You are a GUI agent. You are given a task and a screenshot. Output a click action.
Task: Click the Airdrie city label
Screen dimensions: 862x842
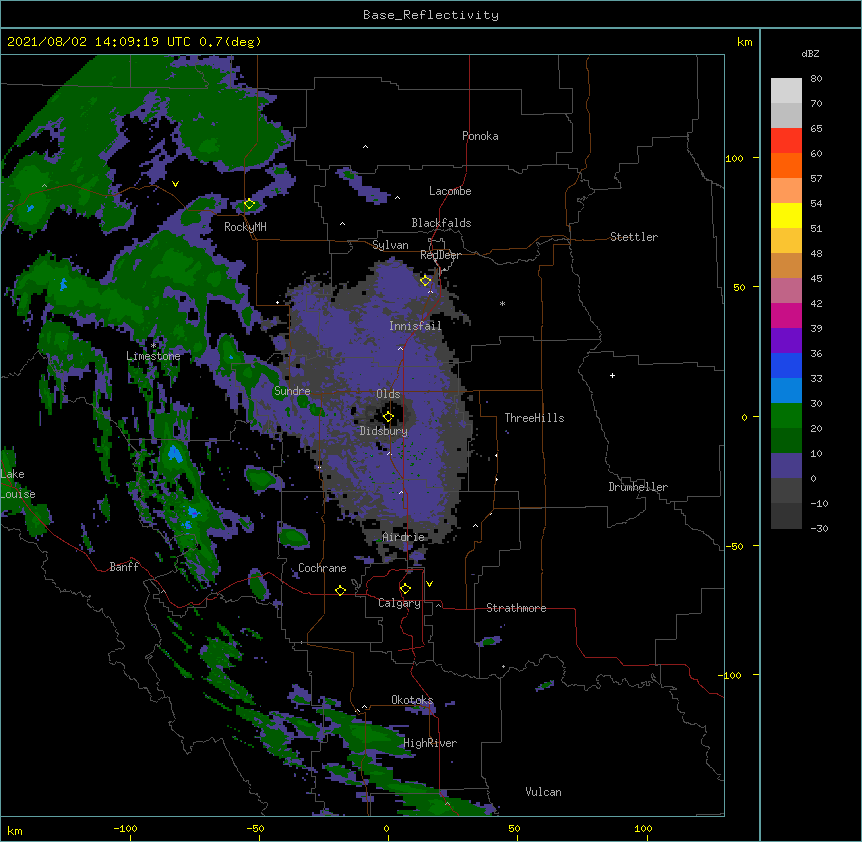[x=404, y=537]
